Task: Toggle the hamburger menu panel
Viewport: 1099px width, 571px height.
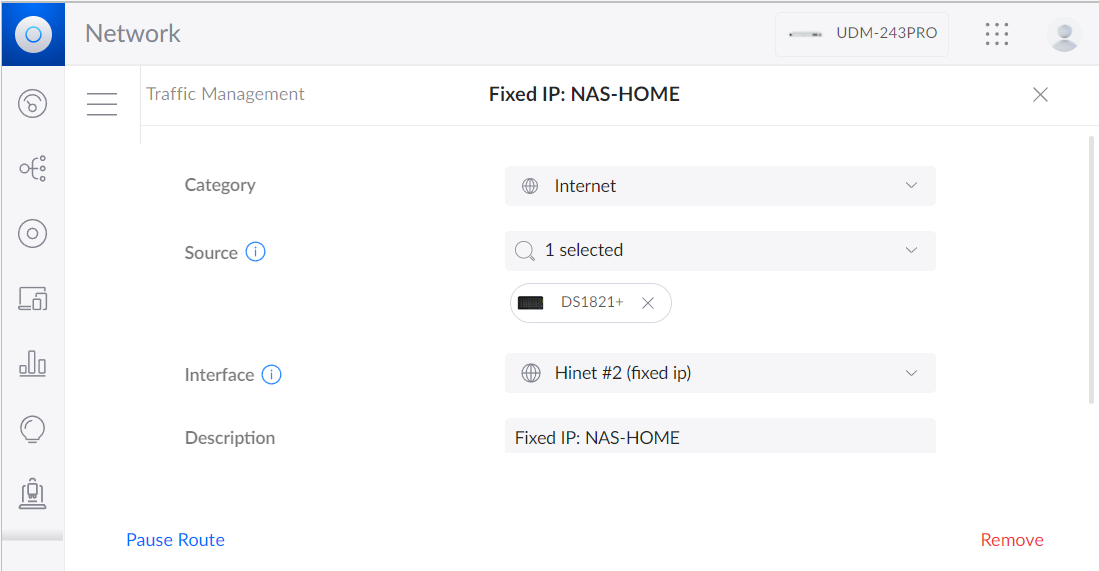Action: tap(102, 103)
